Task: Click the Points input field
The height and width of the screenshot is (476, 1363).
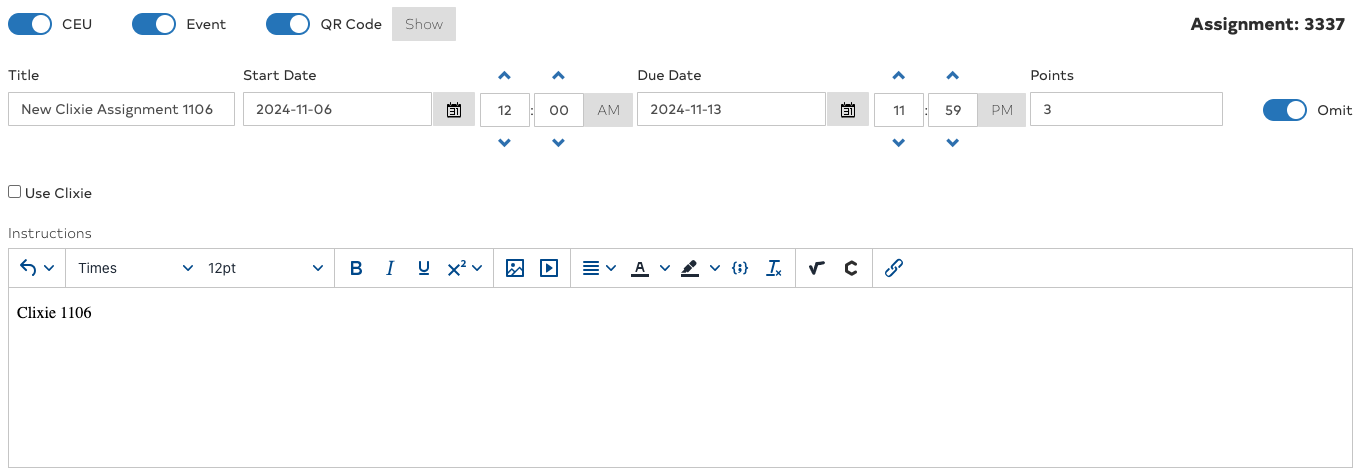Action: pyautogui.click(x=1126, y=110)
